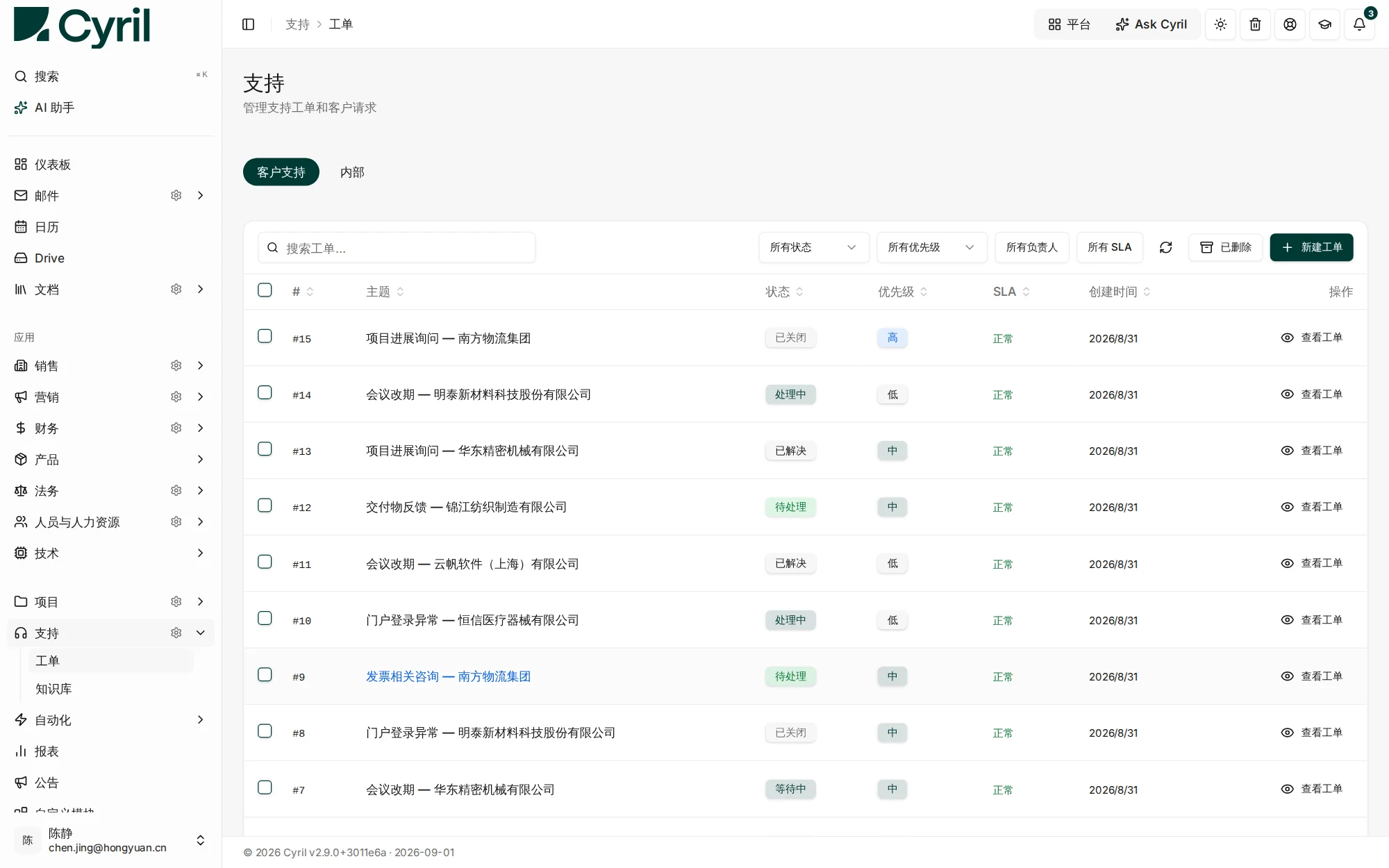Click the lifebuoy help icon
1389x868 pixels.
1290,24
